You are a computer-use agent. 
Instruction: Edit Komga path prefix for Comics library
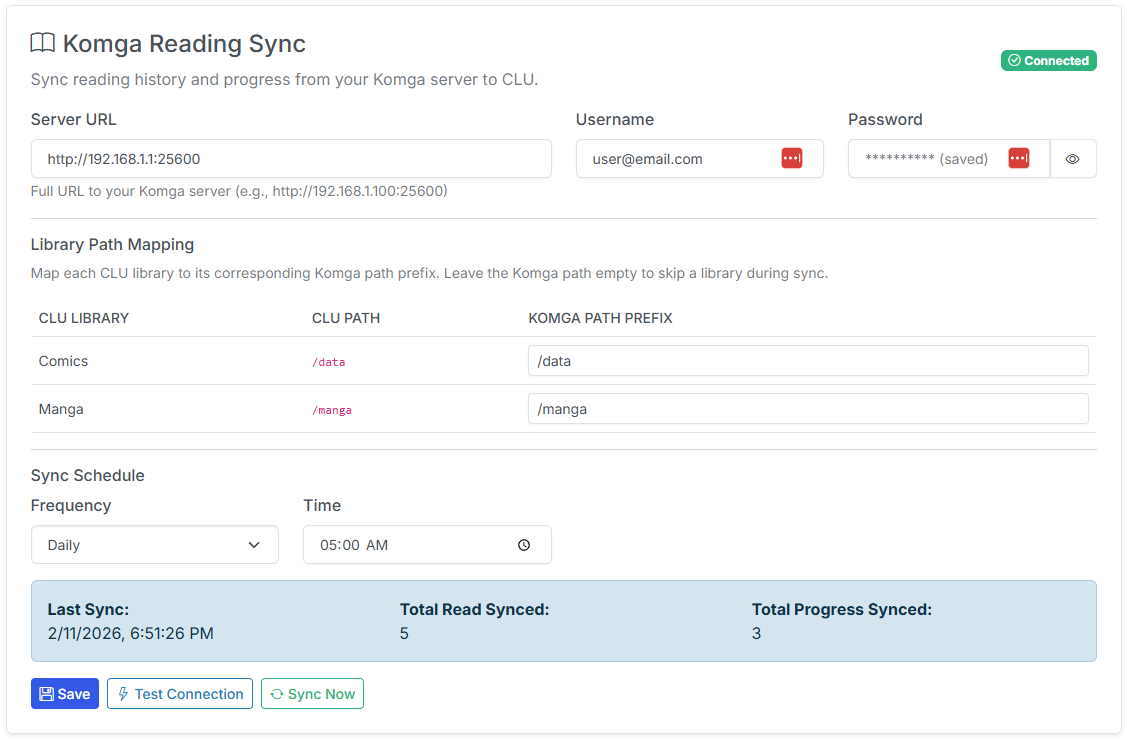(807, 361)
